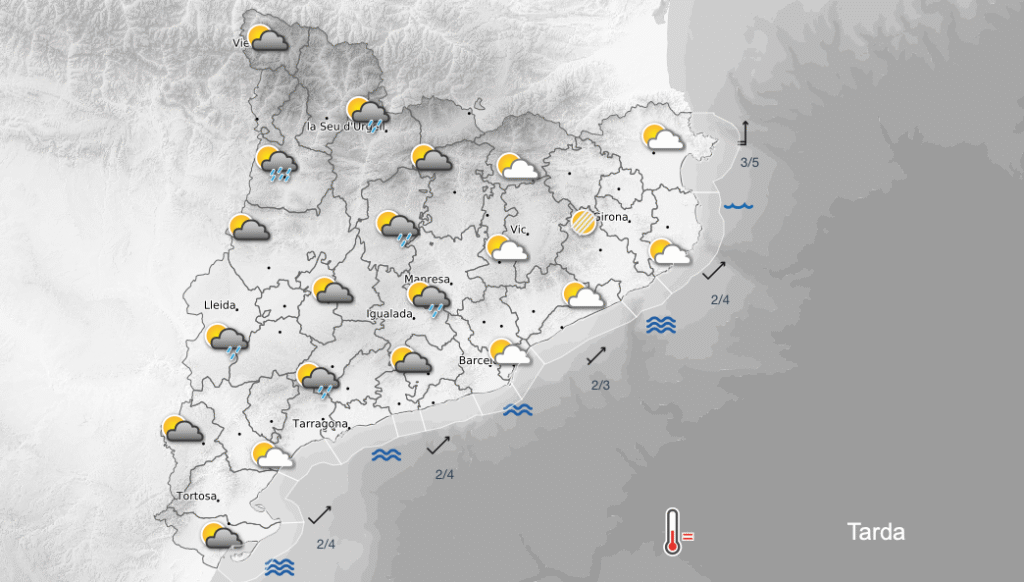Click the partly cloudy icon at Vielha
1024x582 pixels.
tap(268, 40)
